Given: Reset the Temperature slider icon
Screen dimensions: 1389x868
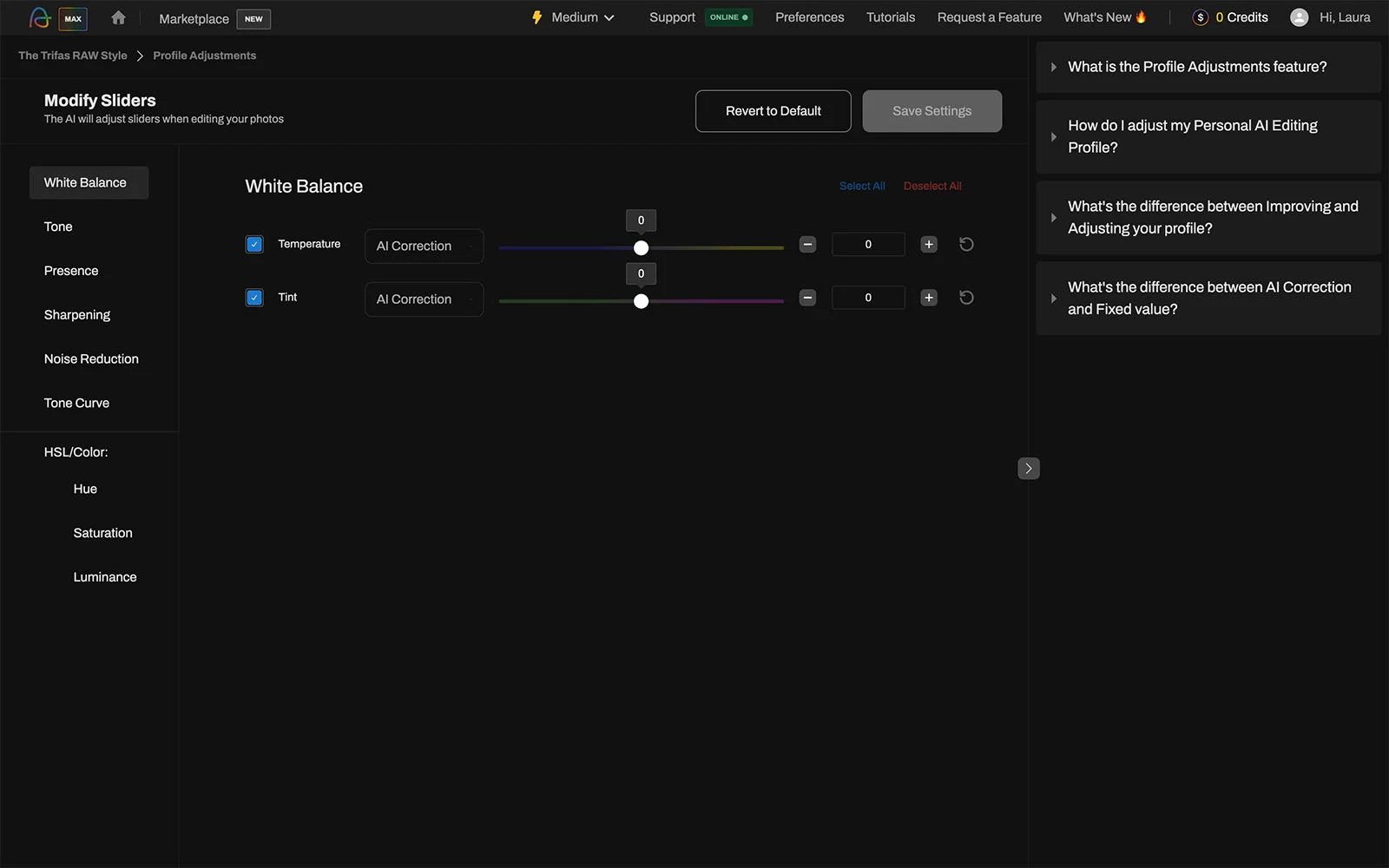Looking at the screenshot, I should [x=966, y=245].
